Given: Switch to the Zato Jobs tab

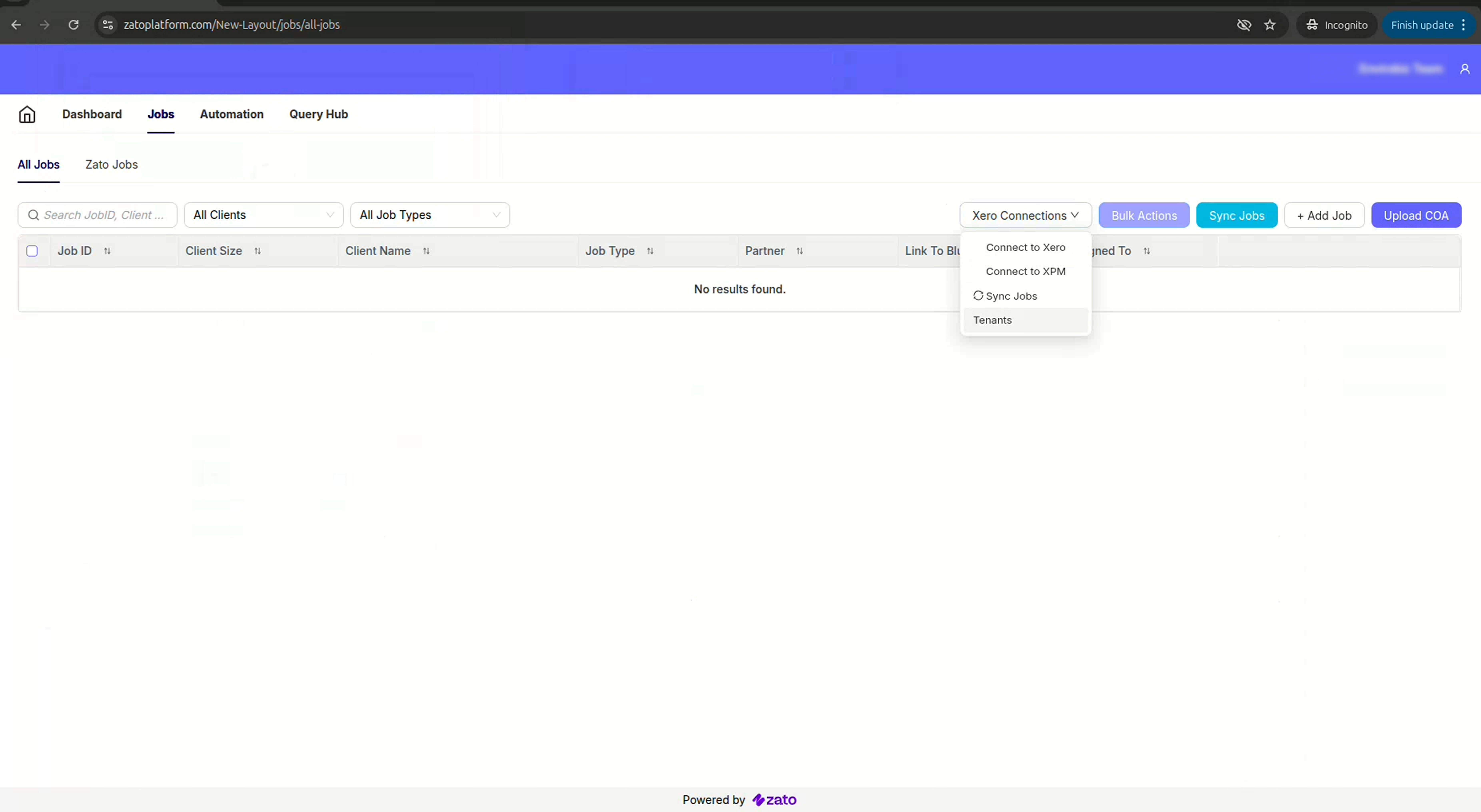Looking at the screenshot, I should click(112, 164).
